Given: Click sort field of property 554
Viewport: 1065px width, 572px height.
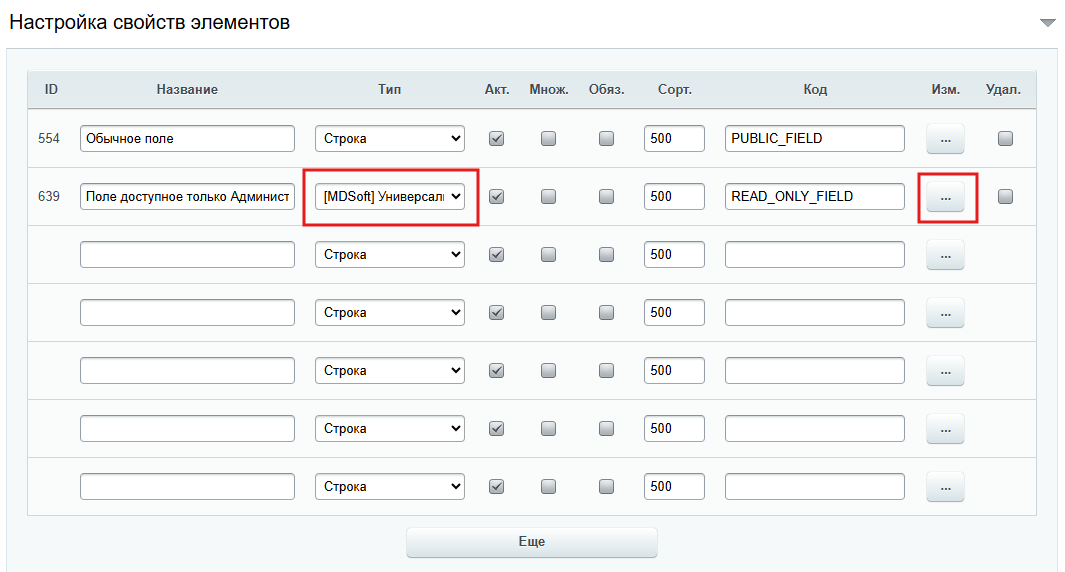Looking at the screenshot, I should coord(674,139).
